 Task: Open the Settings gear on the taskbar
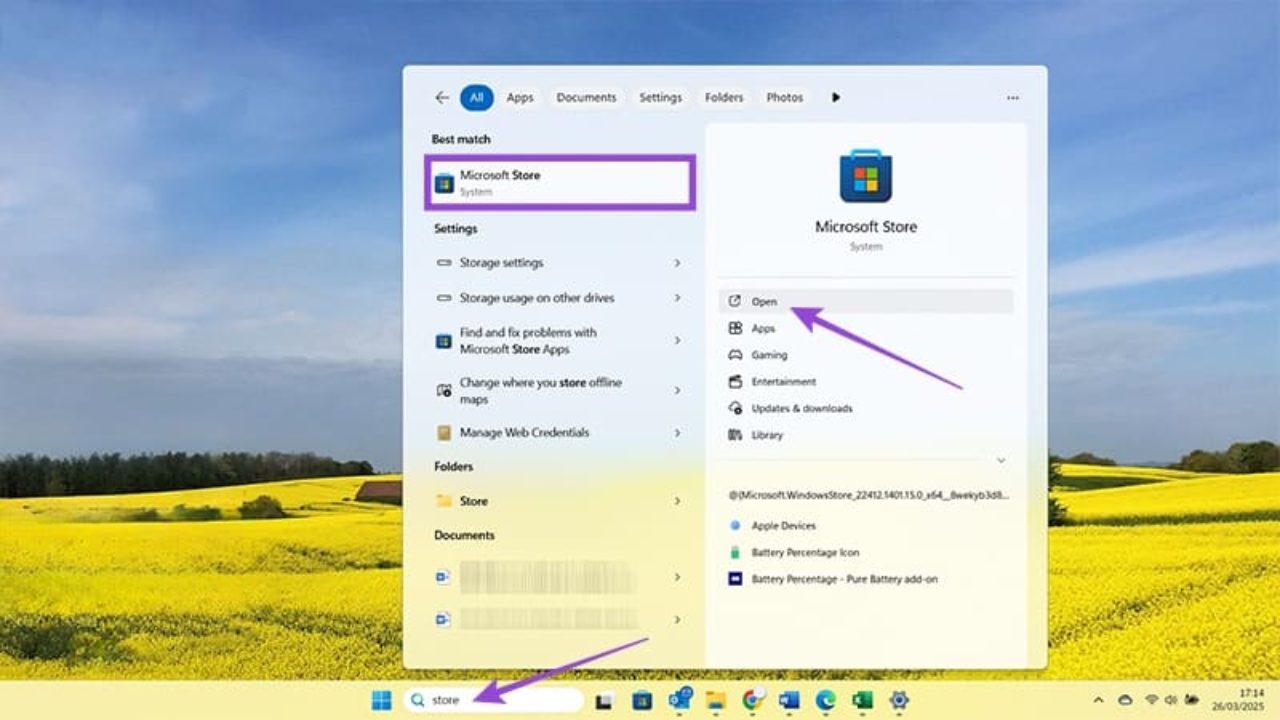pyautogui.click(x=897, y=700)
